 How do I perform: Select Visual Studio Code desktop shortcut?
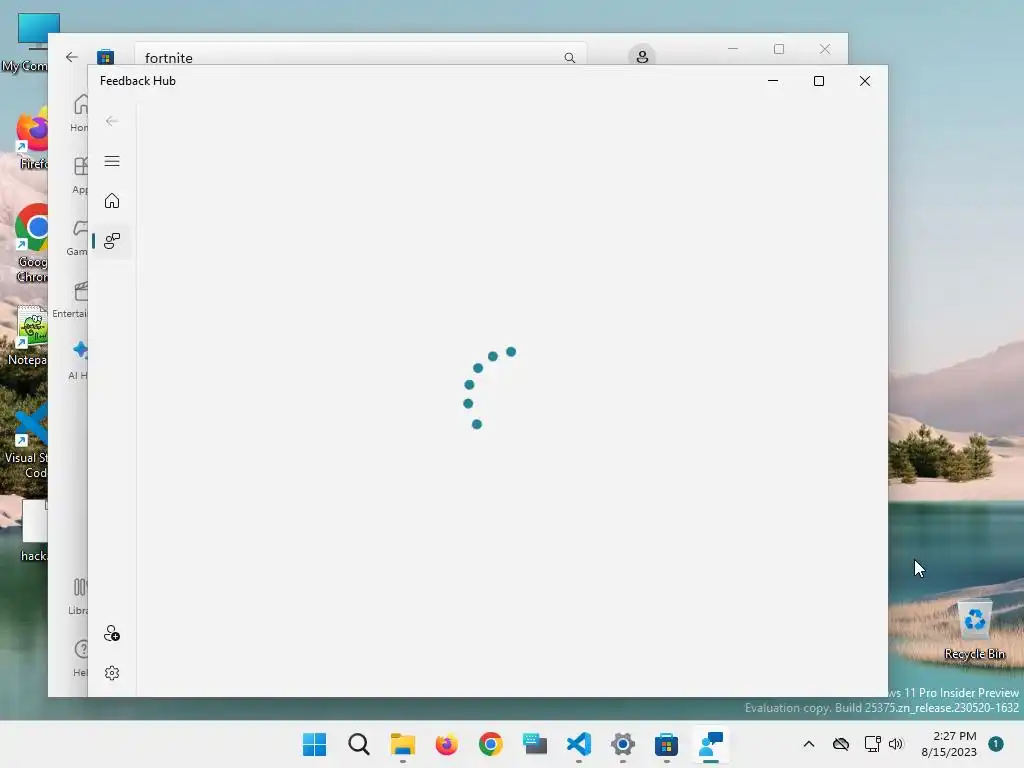pyautogui.click(x=27, y=441)
